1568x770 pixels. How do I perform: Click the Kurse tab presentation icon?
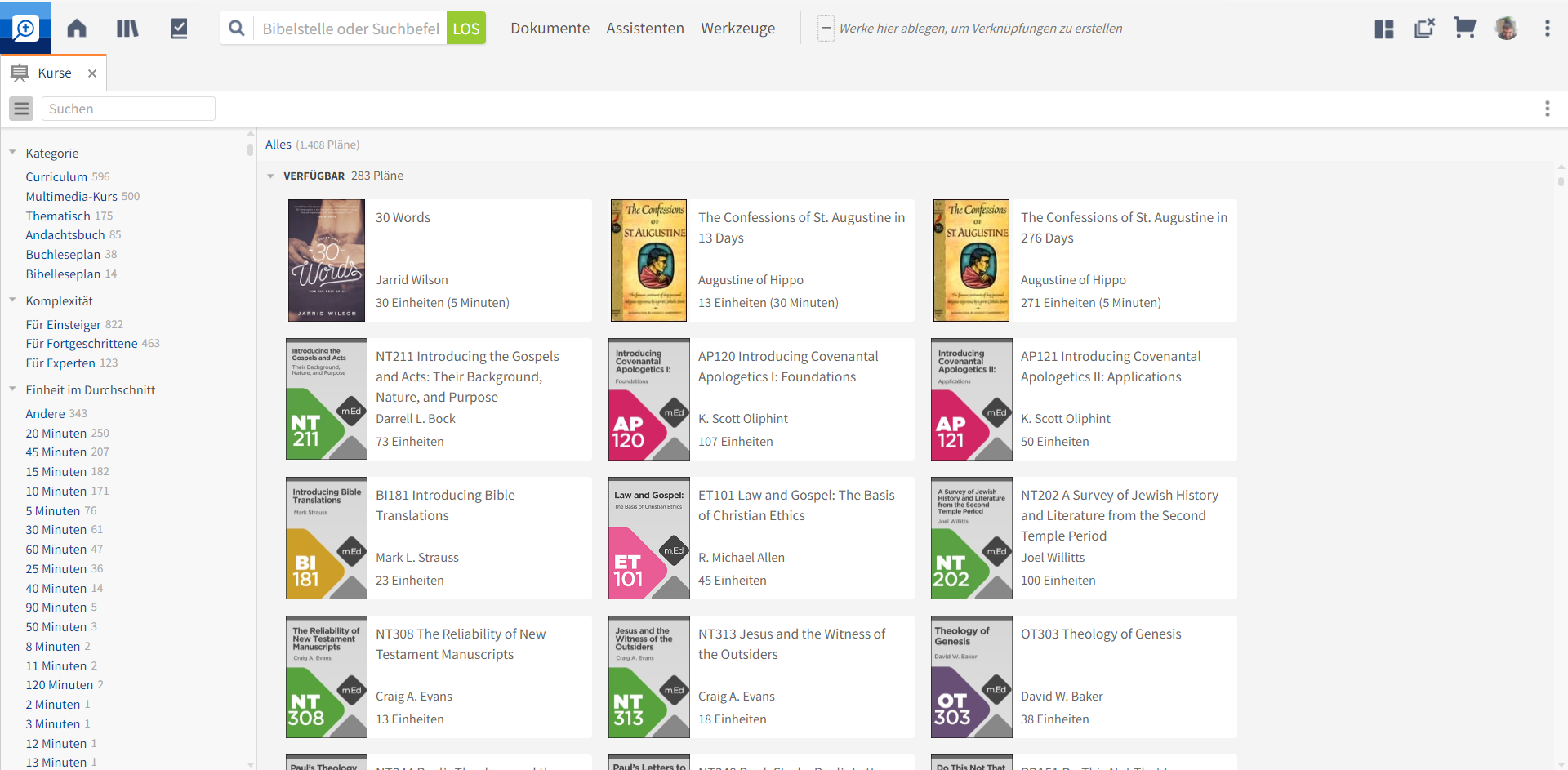(20, 73)
